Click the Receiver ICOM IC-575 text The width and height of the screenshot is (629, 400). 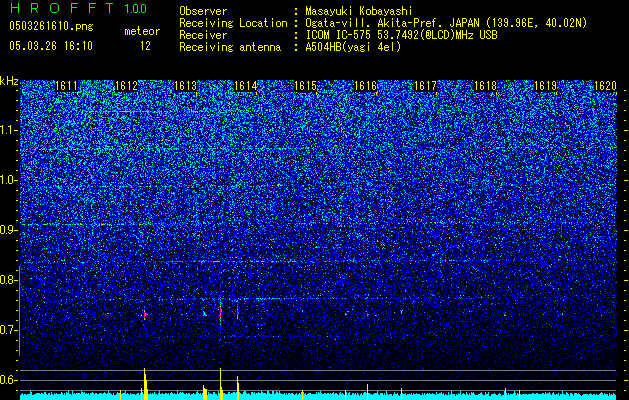coord(402,35)
